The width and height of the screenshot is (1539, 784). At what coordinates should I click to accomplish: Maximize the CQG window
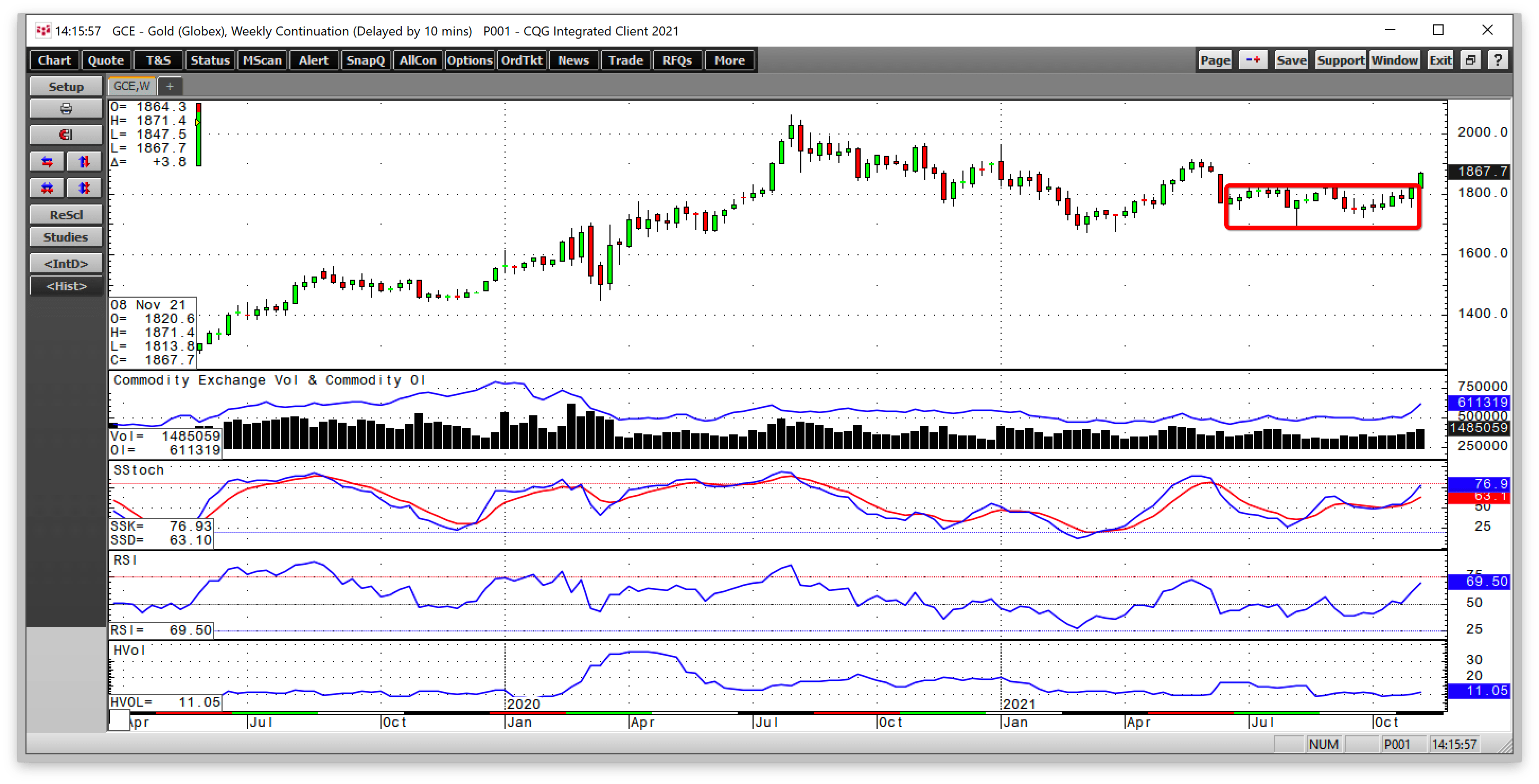click(x=1439, y=30)
